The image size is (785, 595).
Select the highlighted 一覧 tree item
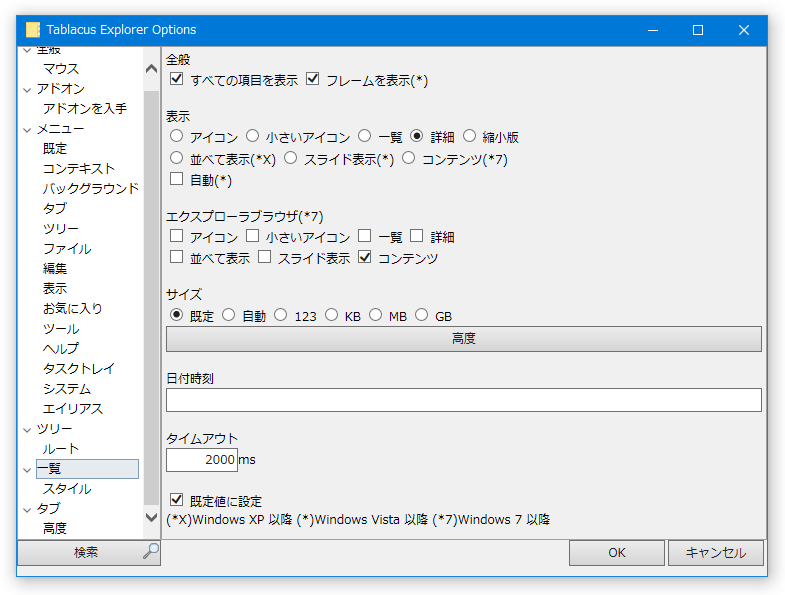tap(87, 469)
